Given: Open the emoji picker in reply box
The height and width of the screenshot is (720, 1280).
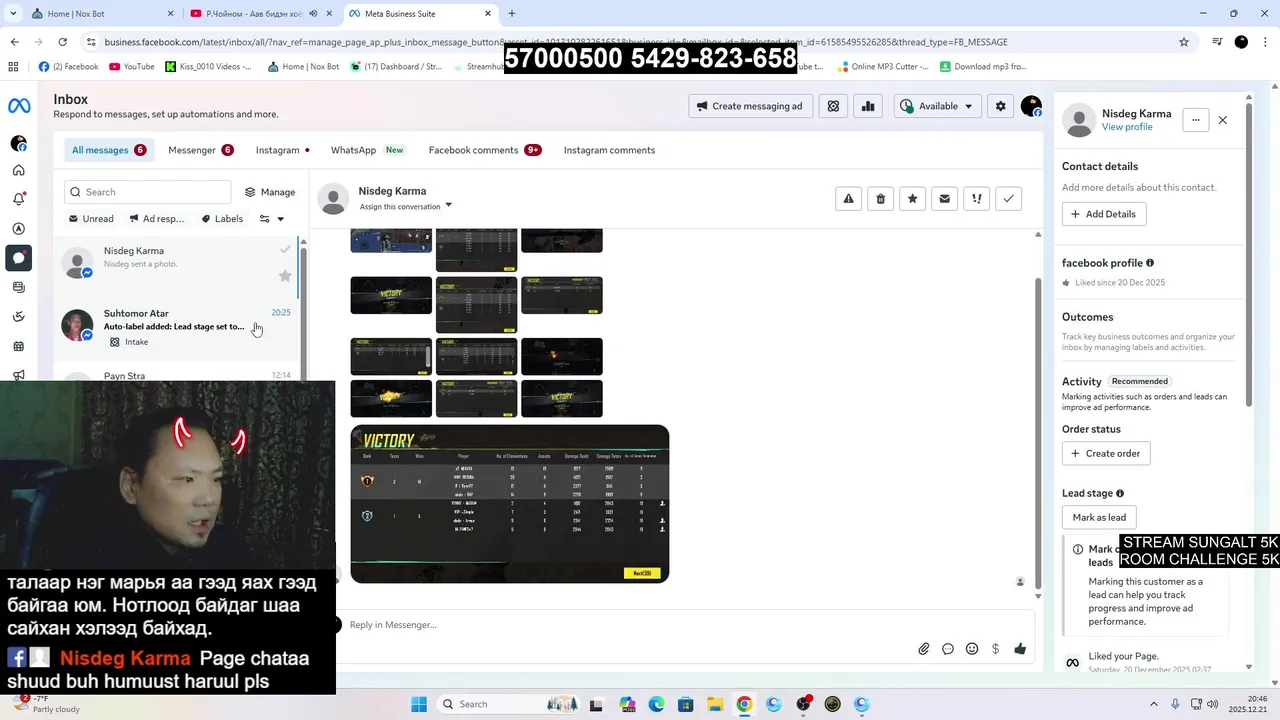Looking at the screenshot, I should 972,649.
